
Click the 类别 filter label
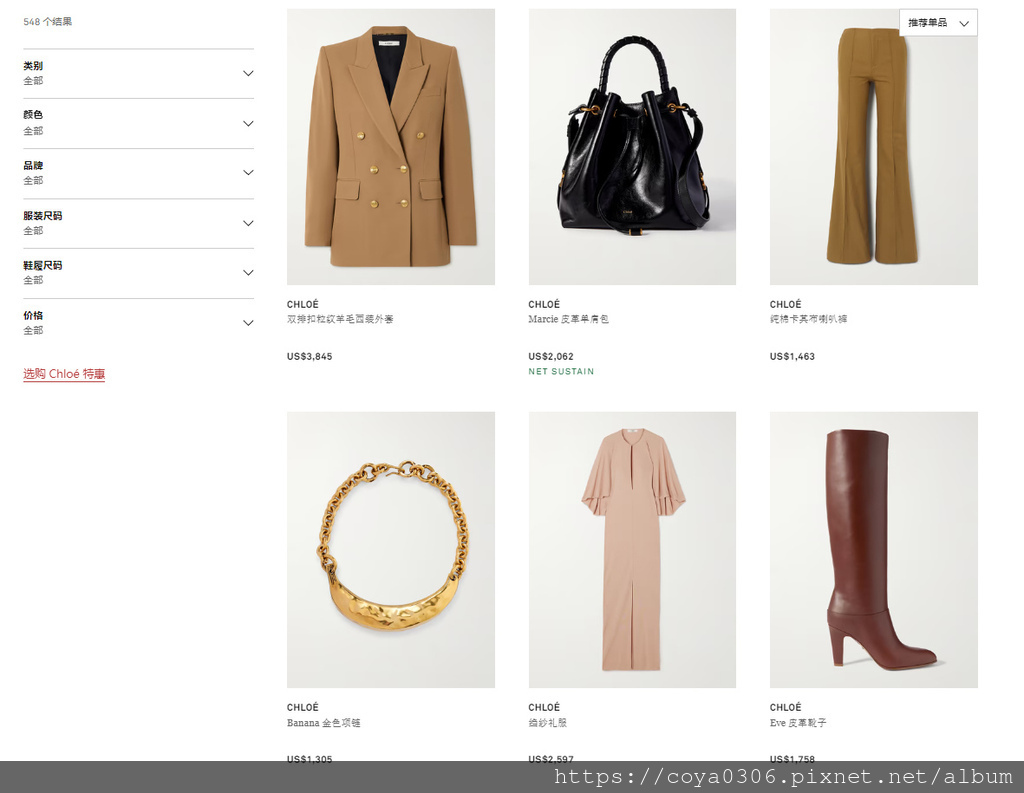33,66
